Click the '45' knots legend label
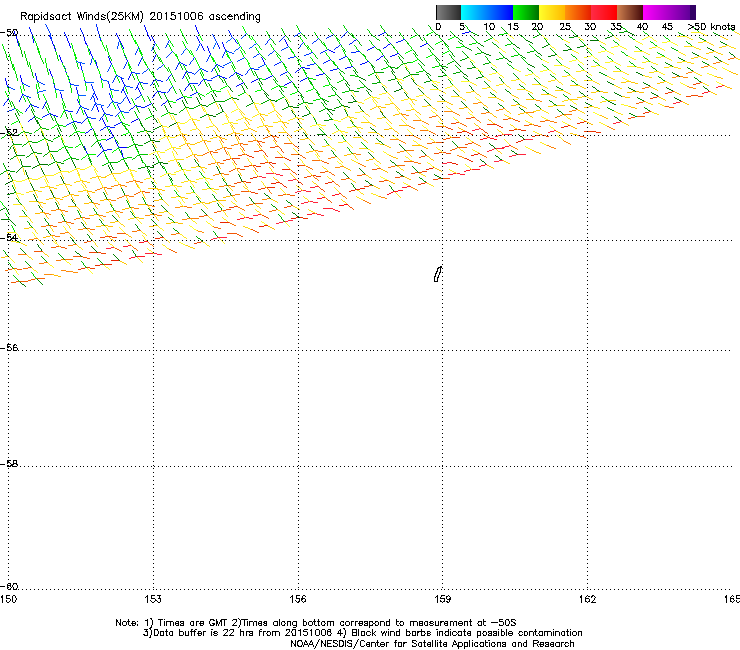This screenshot has height=650, width=740. 667,26
